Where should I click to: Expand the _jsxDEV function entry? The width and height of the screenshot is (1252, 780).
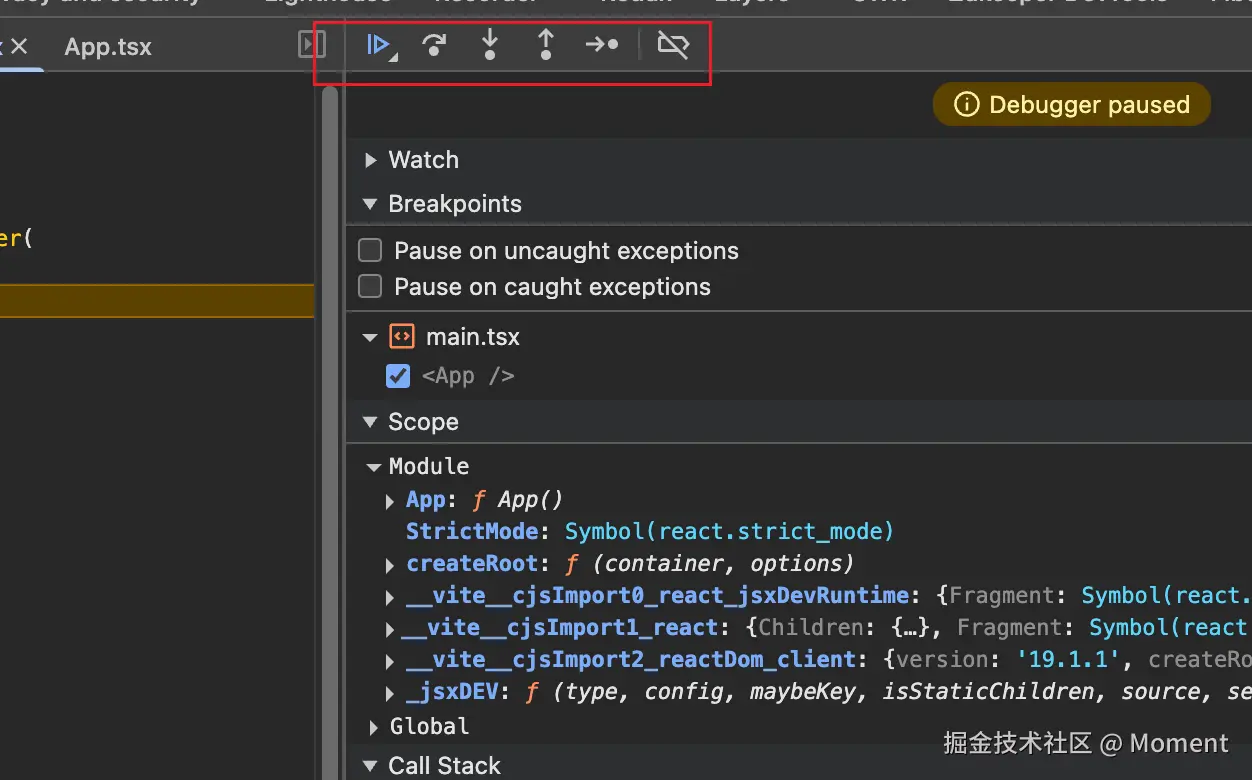pyautogui.click(x=390, y=693)
